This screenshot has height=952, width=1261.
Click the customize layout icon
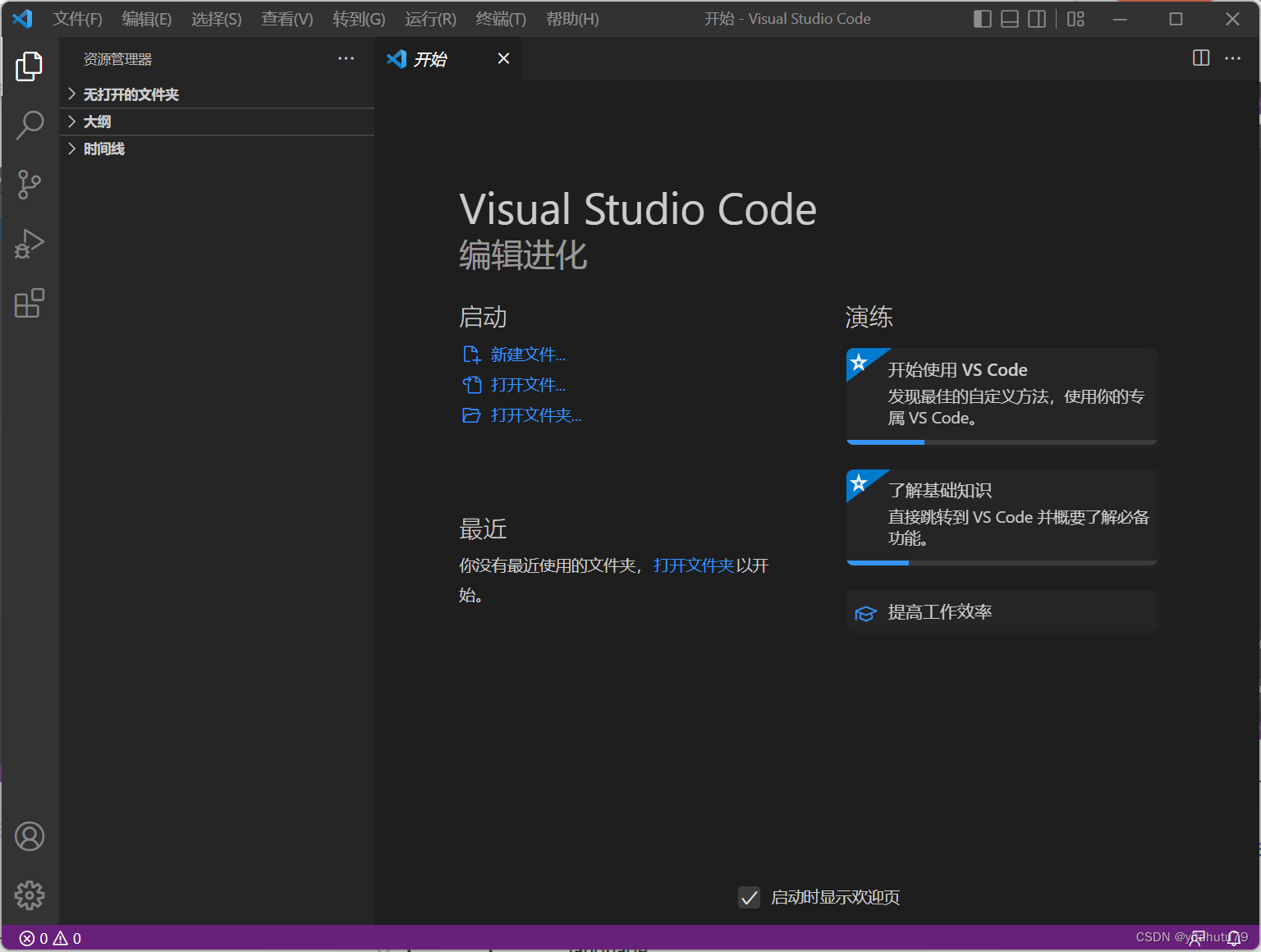point(1075,19)
